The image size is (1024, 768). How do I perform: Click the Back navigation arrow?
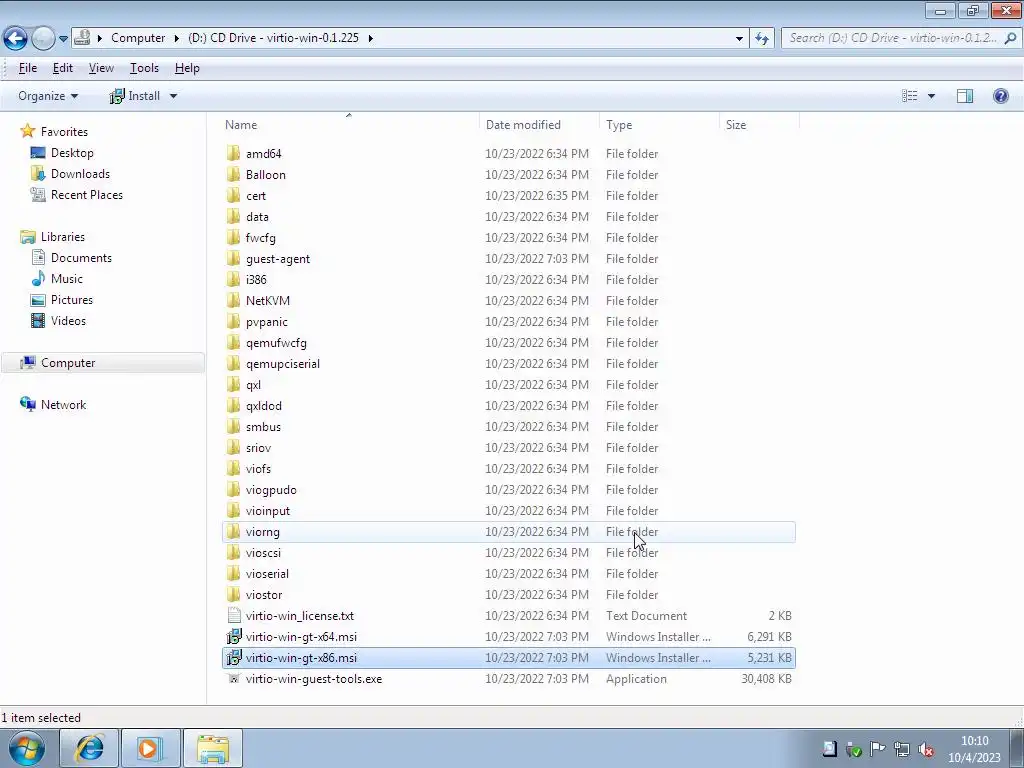pos(16,38)
